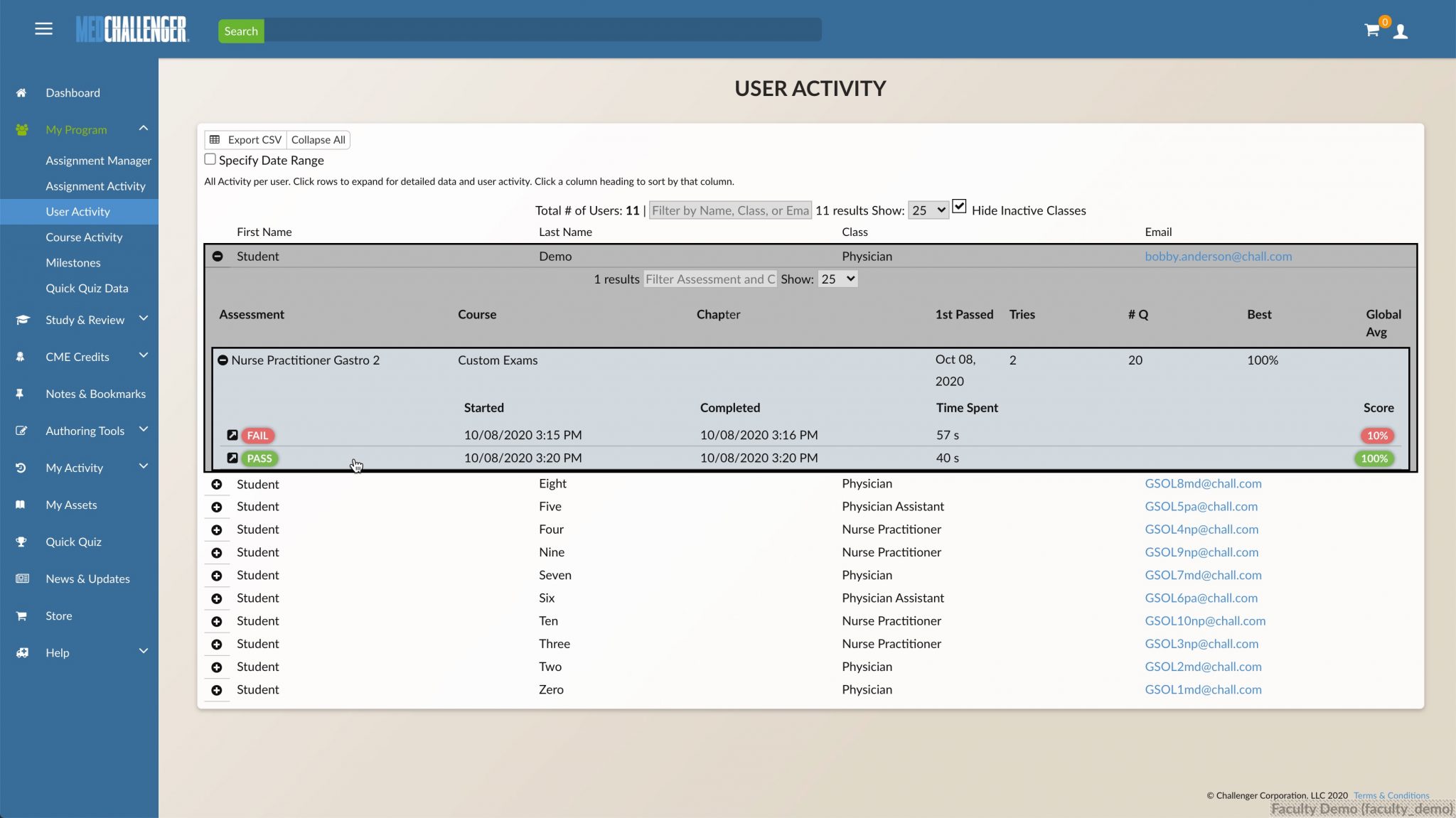Open bobby.anderson@chall.com email link
Image resolution: width=1456 pixels, height=818 pixels.
pos(1218,257)
